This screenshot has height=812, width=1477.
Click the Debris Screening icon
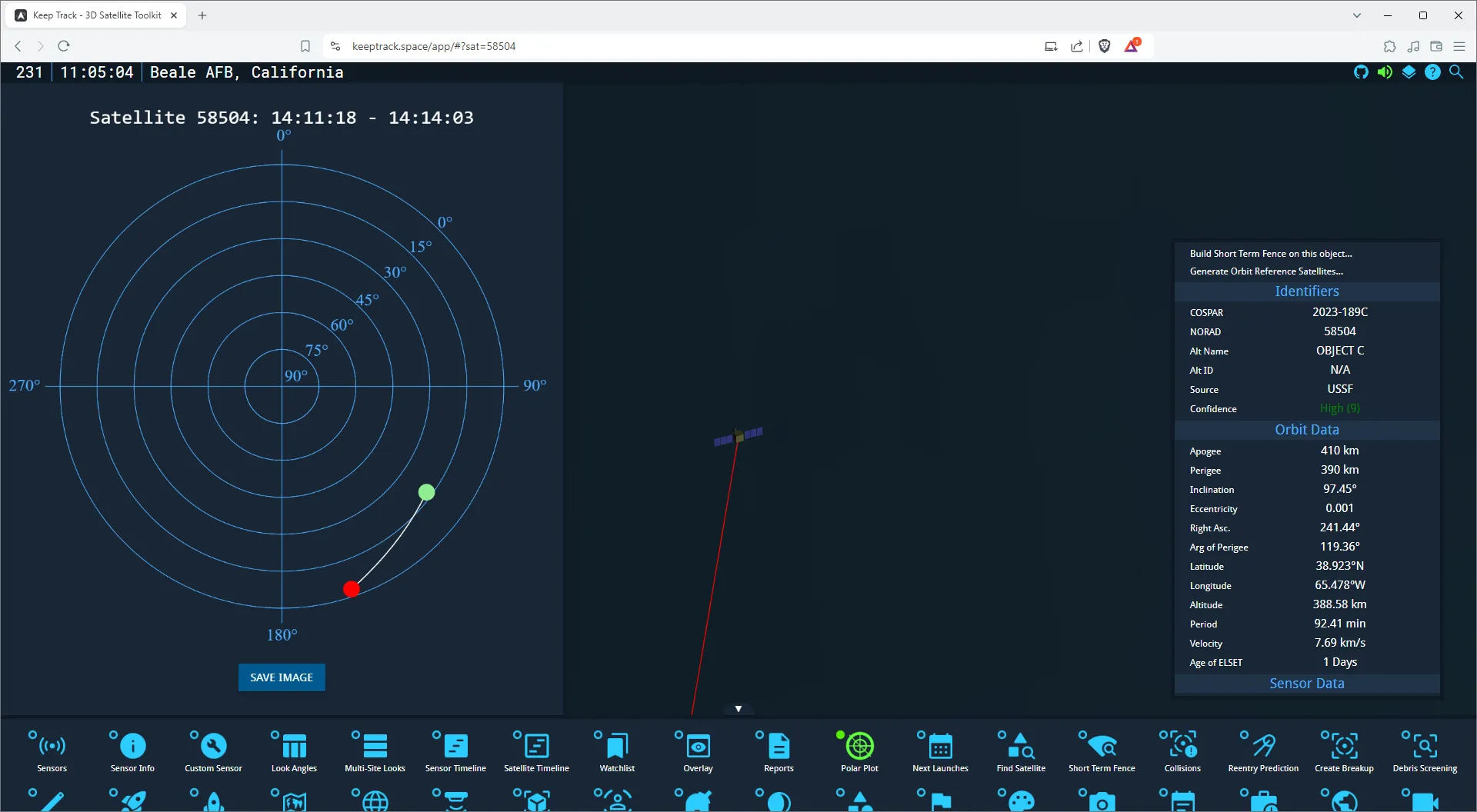click(x=1425, y=750)
